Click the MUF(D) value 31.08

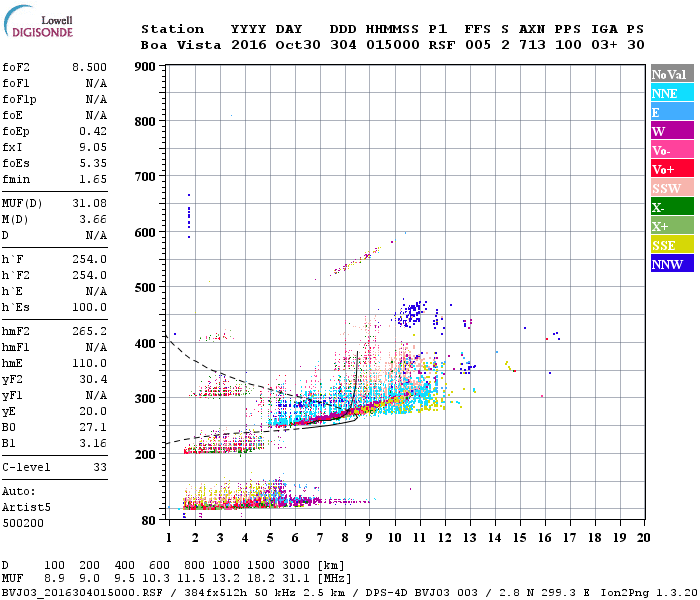click(89, 204)
